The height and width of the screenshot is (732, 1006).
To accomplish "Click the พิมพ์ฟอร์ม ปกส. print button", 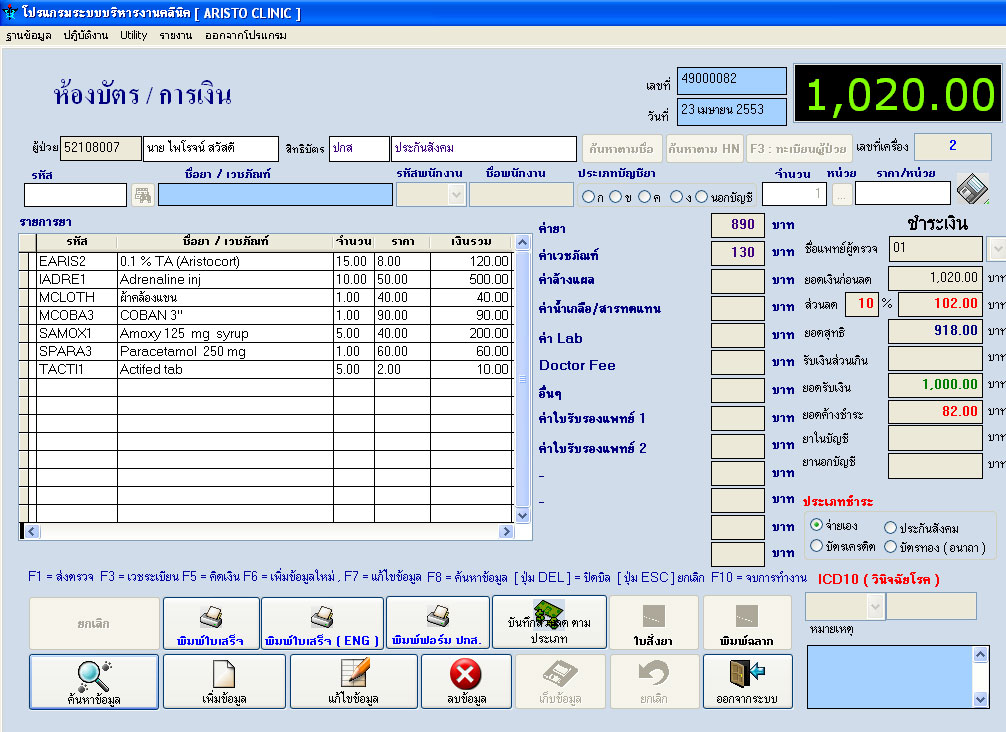I will coord(437,623).
